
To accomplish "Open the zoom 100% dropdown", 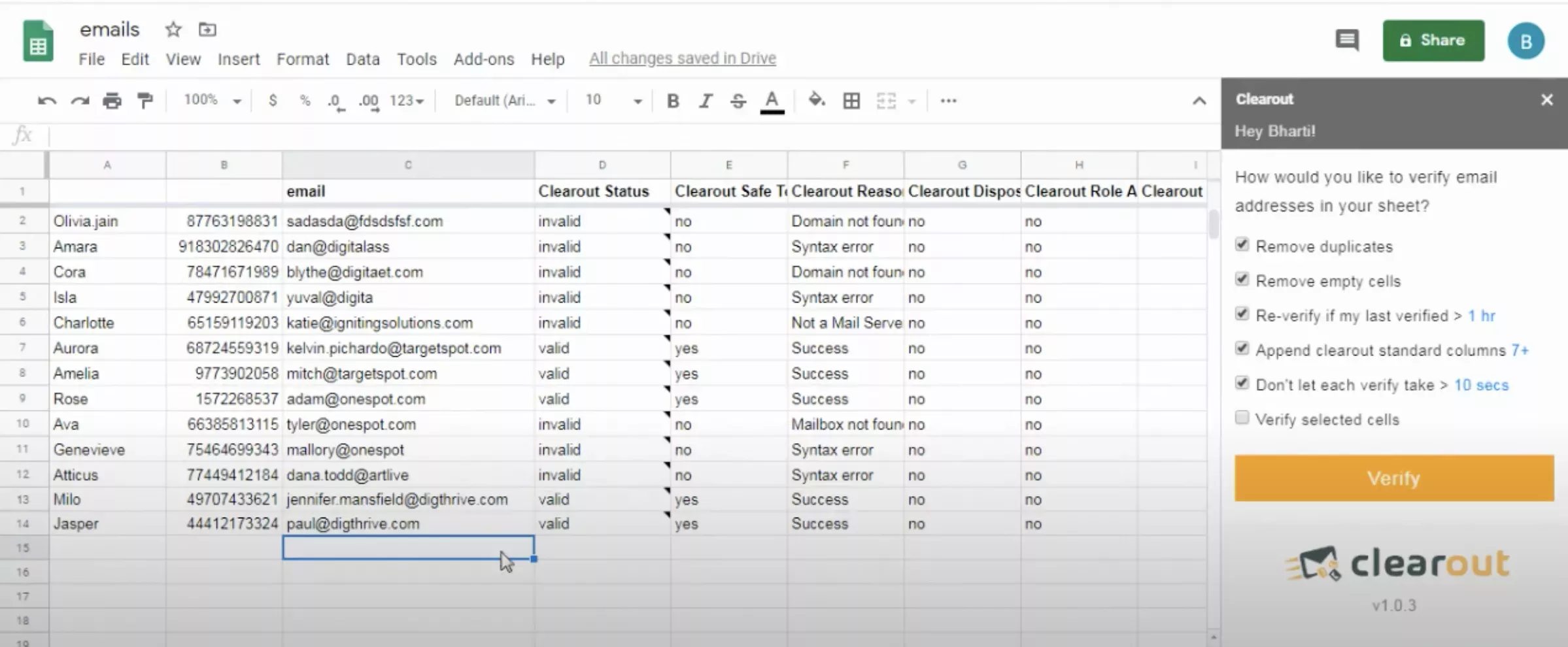I will (213, 101).
